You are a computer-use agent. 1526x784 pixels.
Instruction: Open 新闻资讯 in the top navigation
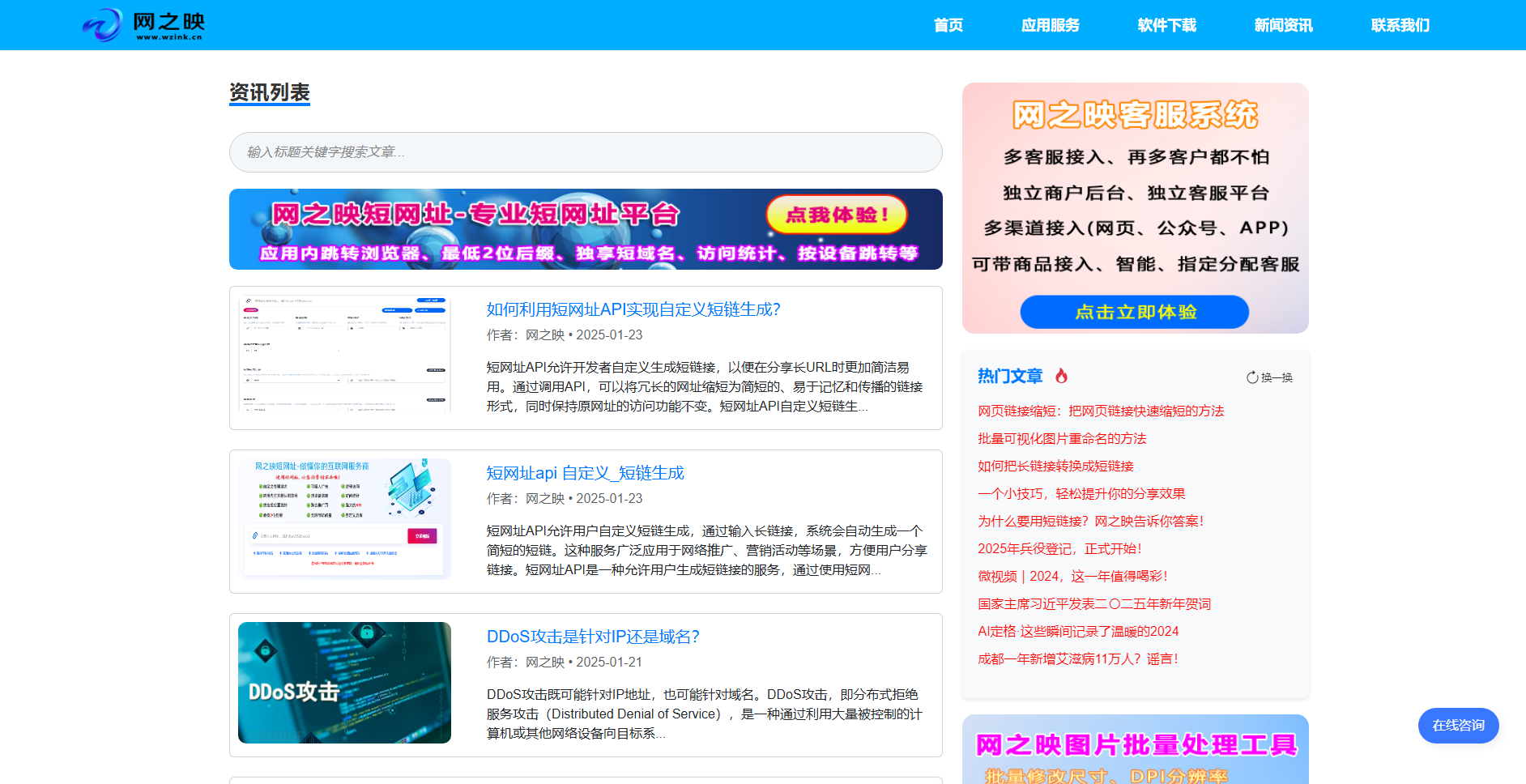pos(1284,25)
